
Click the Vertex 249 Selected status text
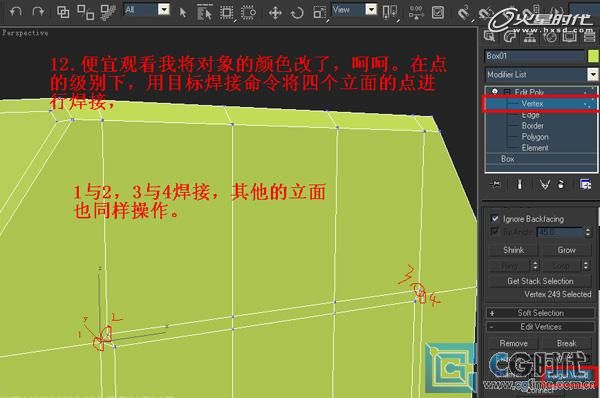pyautogui.click(x=558, y=294)
